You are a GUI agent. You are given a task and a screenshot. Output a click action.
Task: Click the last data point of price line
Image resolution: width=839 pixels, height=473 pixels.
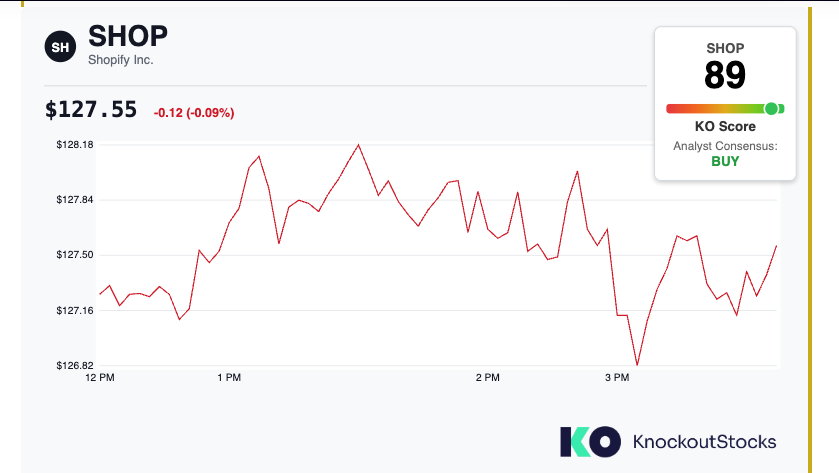(776, 246)
